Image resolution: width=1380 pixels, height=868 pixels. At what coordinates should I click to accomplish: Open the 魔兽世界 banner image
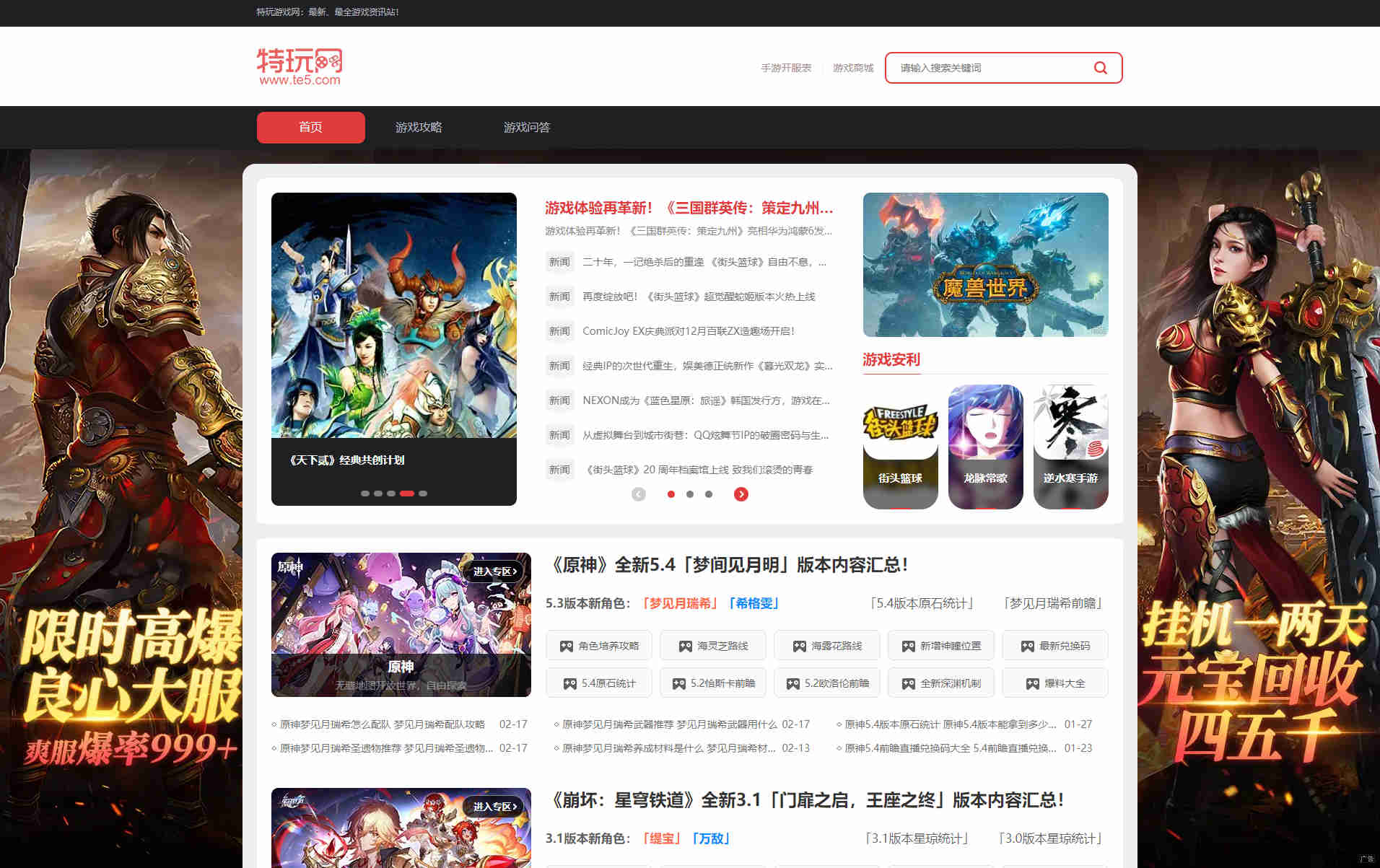point(985,265)
